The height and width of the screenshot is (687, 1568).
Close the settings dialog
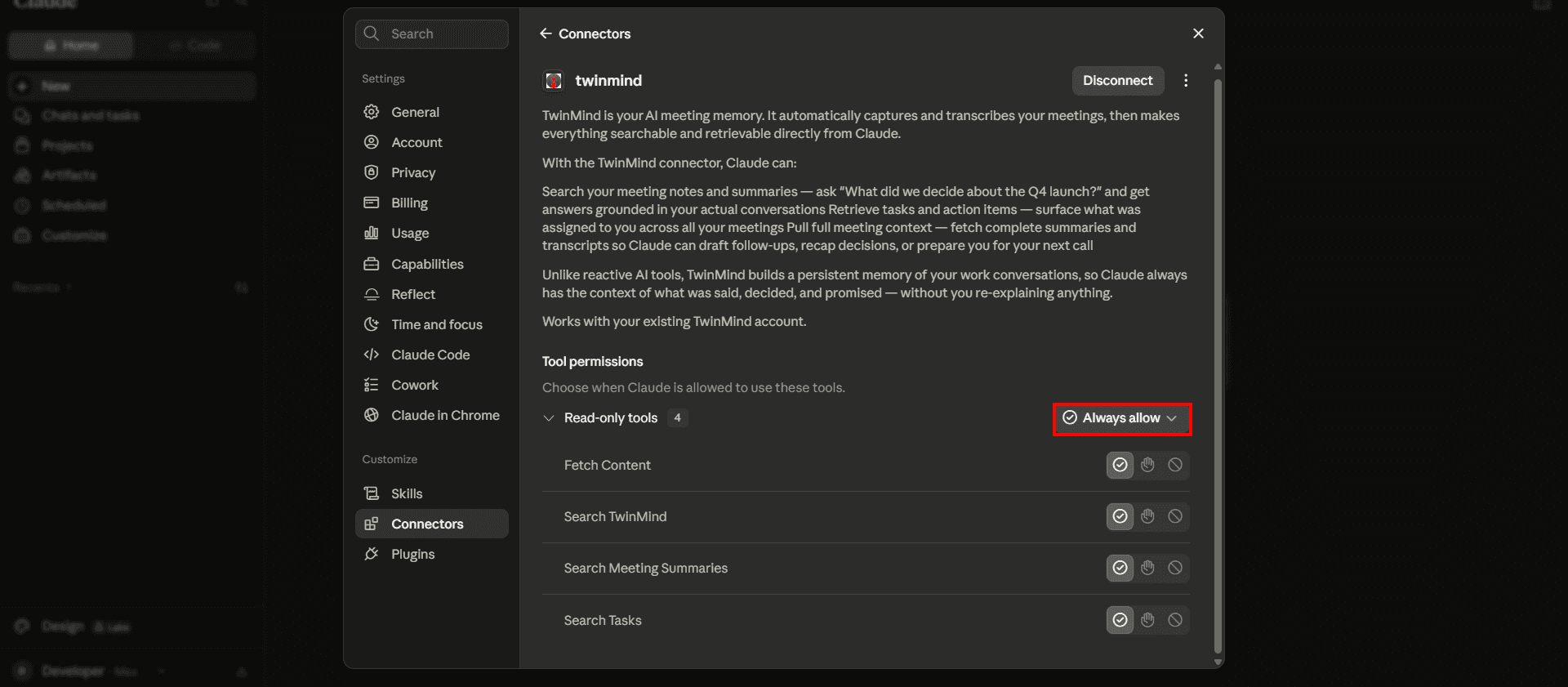coord(1198,33)
